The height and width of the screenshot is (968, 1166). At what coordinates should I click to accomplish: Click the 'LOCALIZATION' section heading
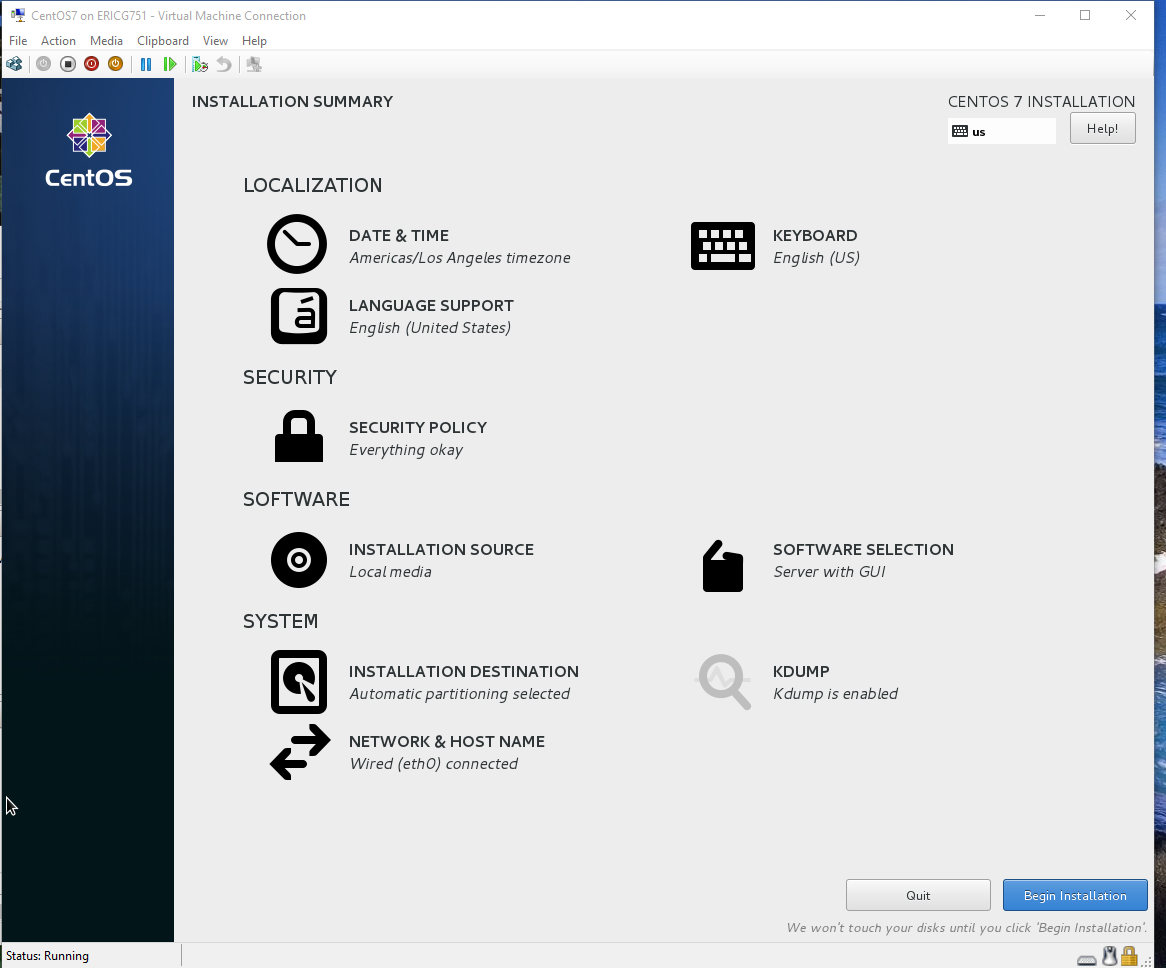312,185
